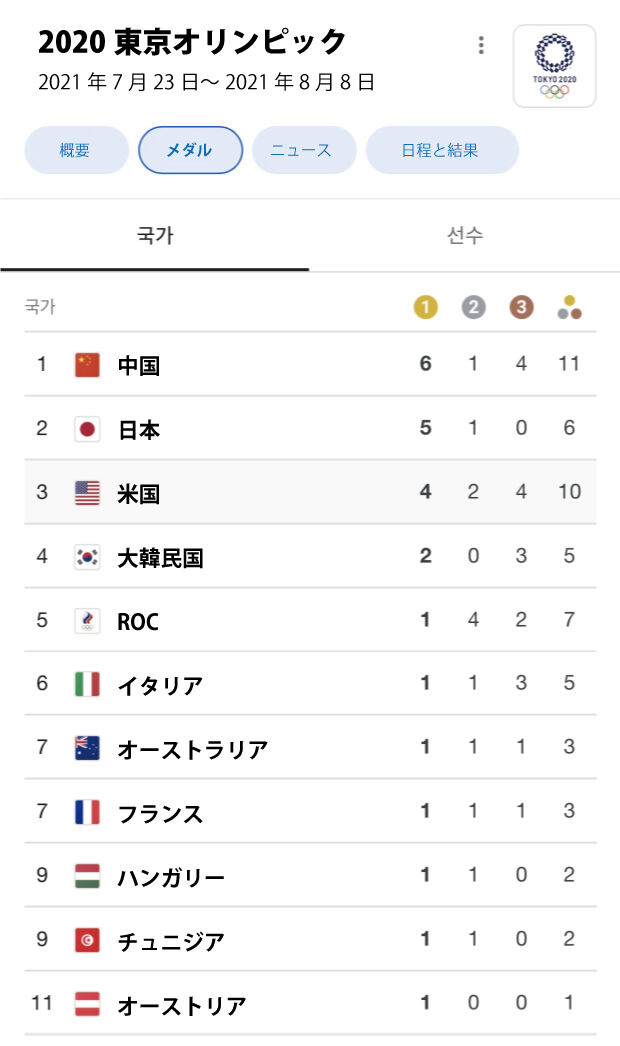The image size is (620, 1046).
Task: Click the Tokyo 2020 Olympics logo thumbnail
Action: click(554, 66)
